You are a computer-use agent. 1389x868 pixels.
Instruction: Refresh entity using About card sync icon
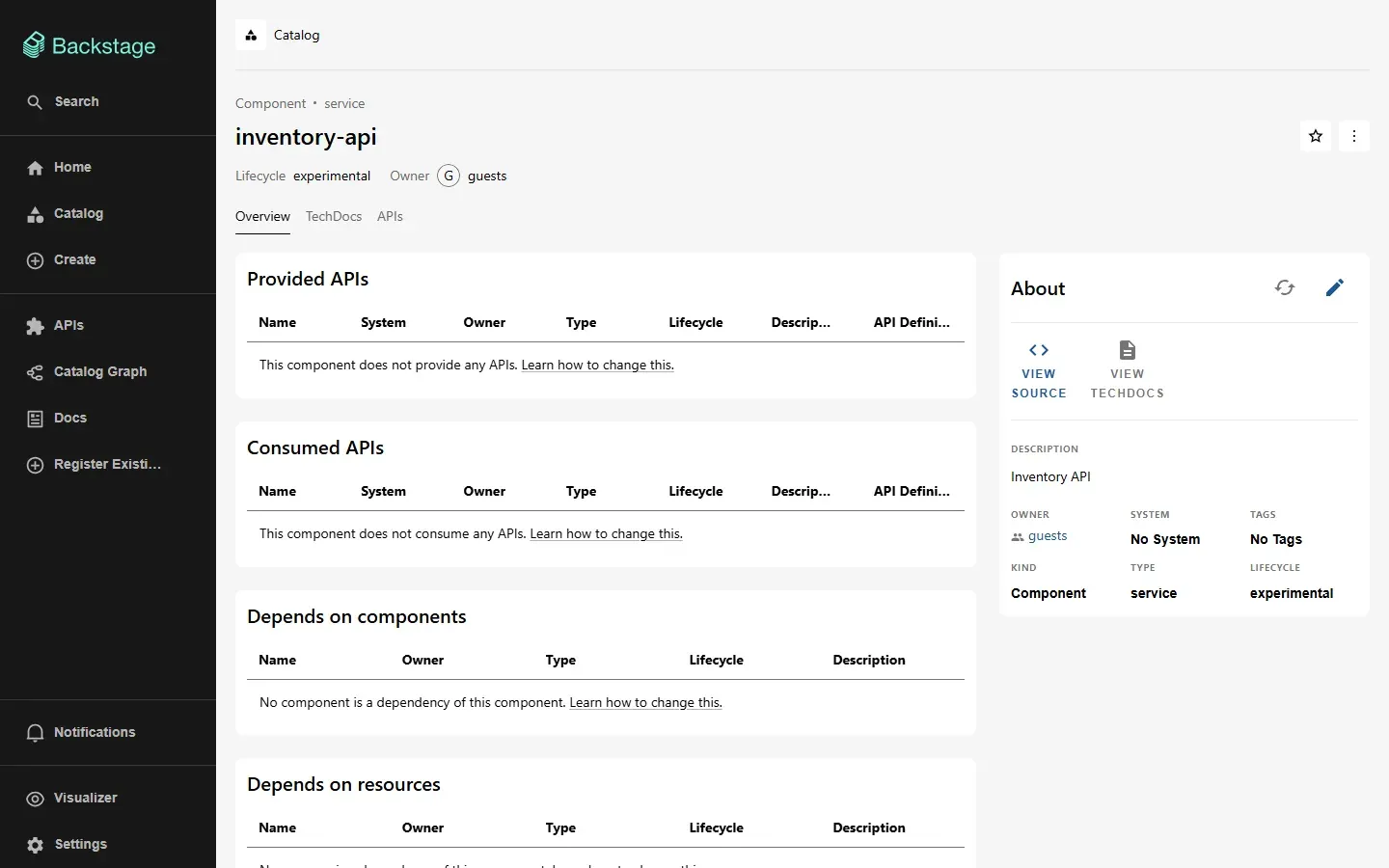[x=1285, y=287]
